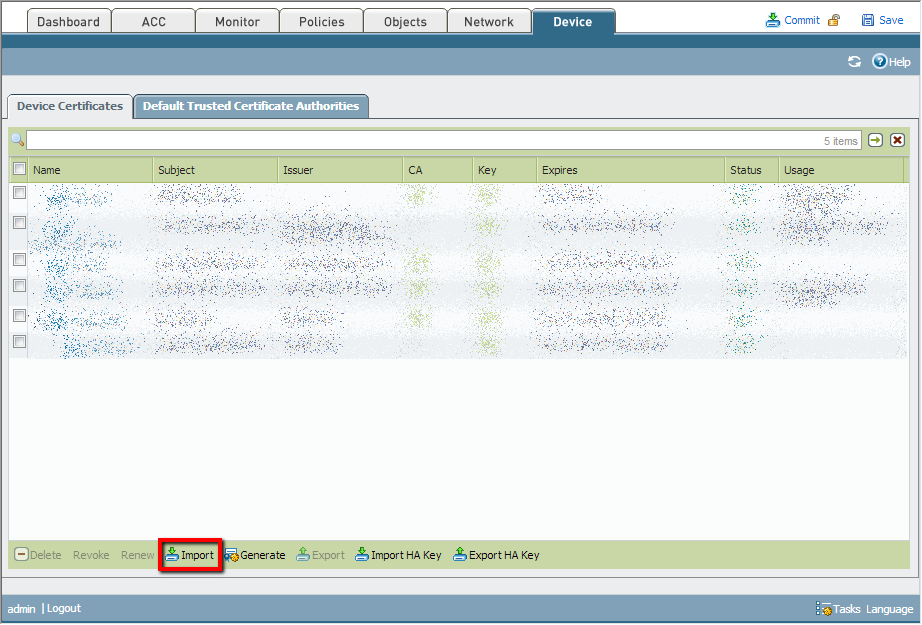922x625 pixels.
Task: Click the Commit icon in the header
Action: pos(772,20)
